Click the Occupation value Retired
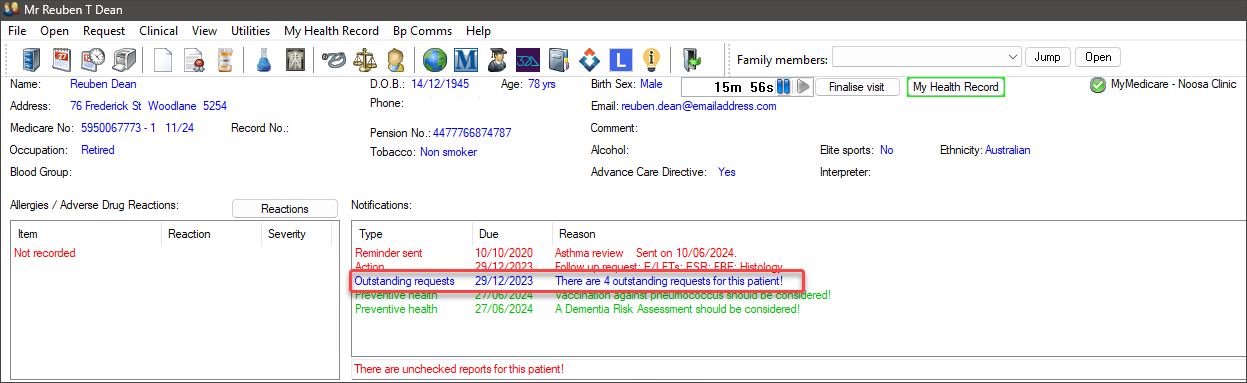This screenshot has height=383, width=1247. 98,150
